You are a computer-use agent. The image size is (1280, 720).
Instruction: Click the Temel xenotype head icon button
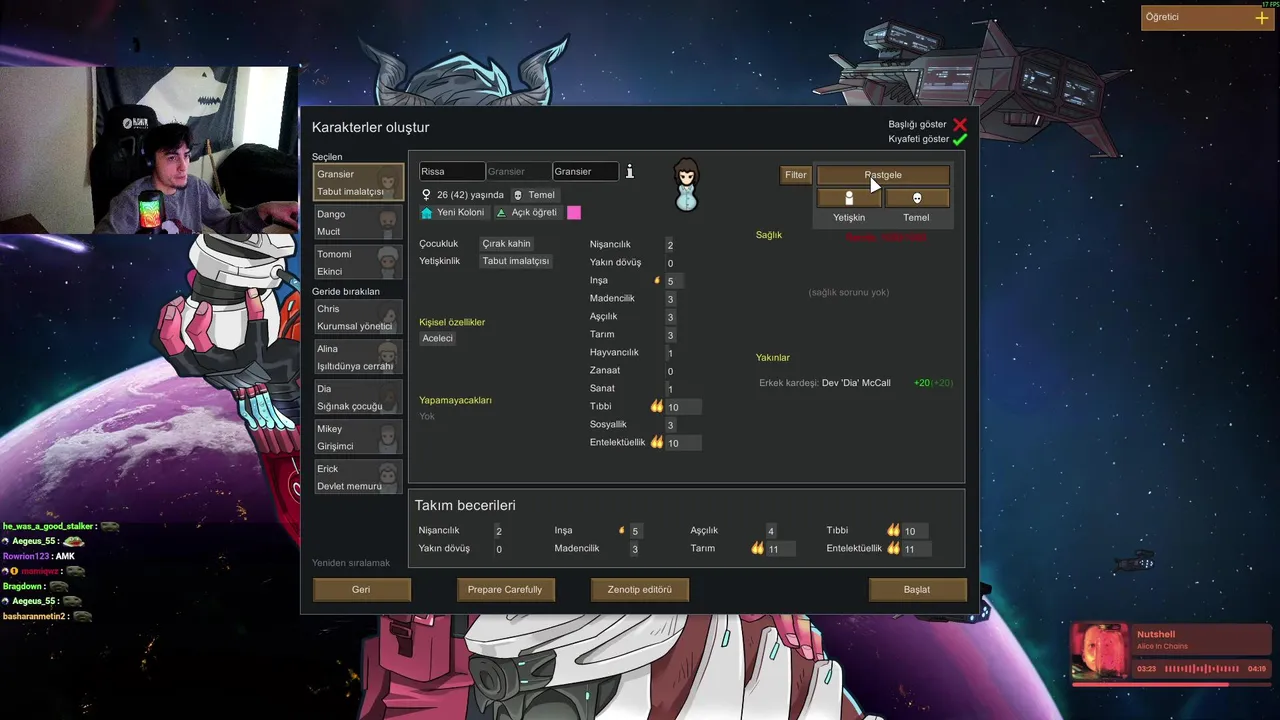917,198
